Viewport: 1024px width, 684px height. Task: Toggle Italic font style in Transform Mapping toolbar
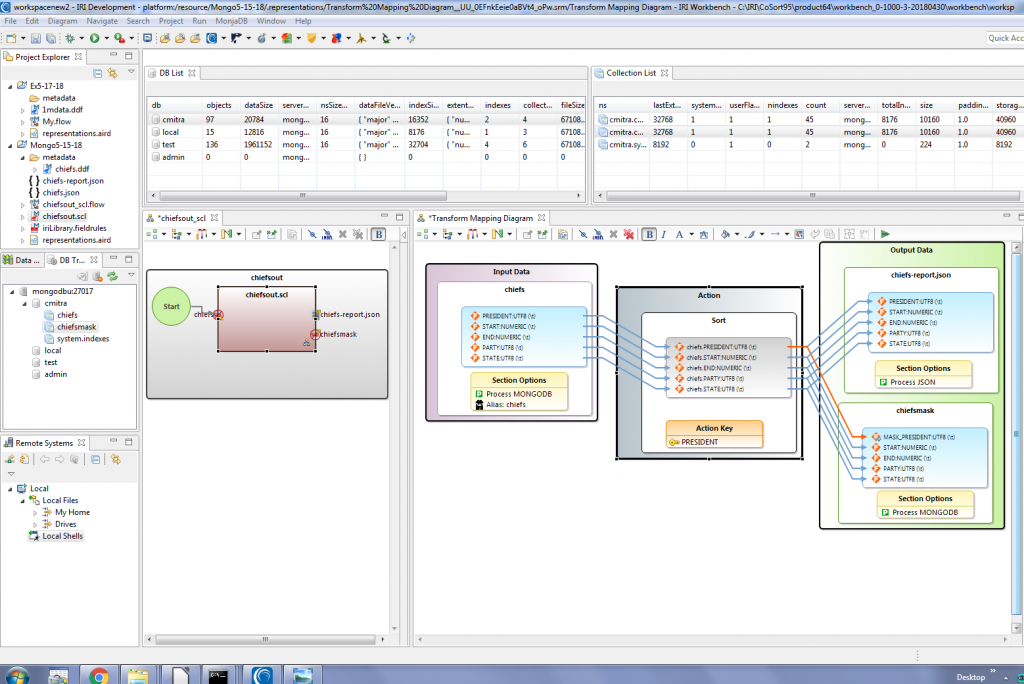(x=664, y=234)
